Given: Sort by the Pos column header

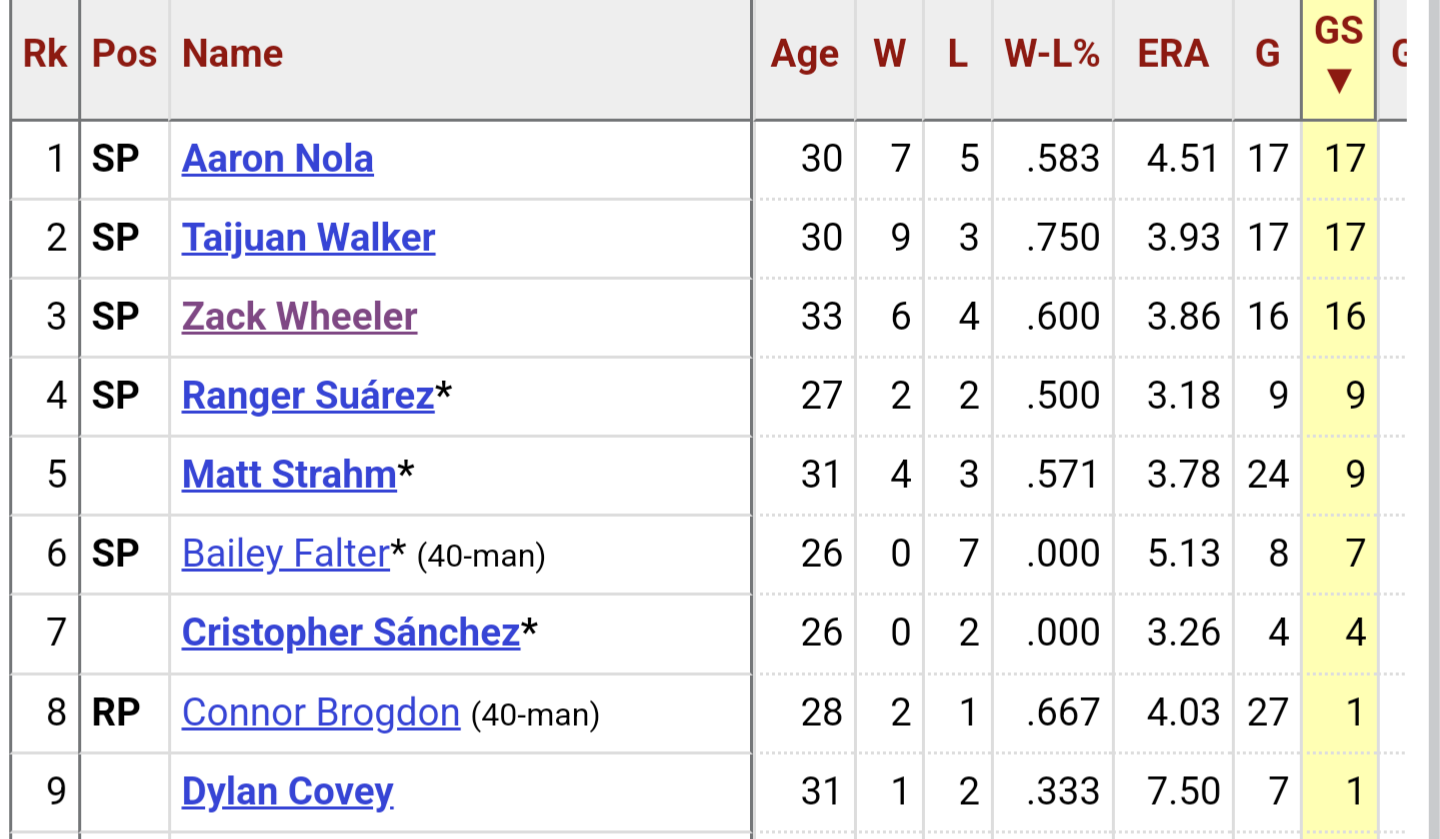Looking at the screenshot, I should pos(125,54).
